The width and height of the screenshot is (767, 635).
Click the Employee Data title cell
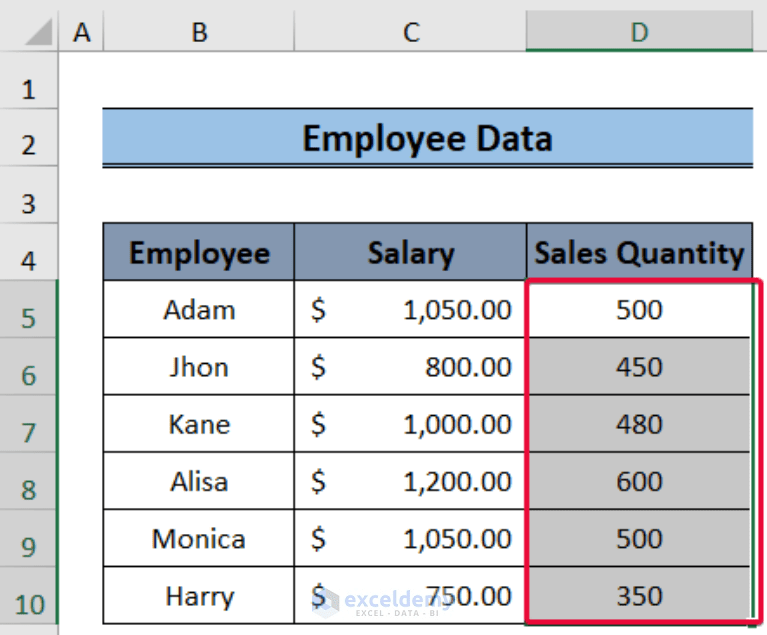pyautogui.click(x=428, y=138)
